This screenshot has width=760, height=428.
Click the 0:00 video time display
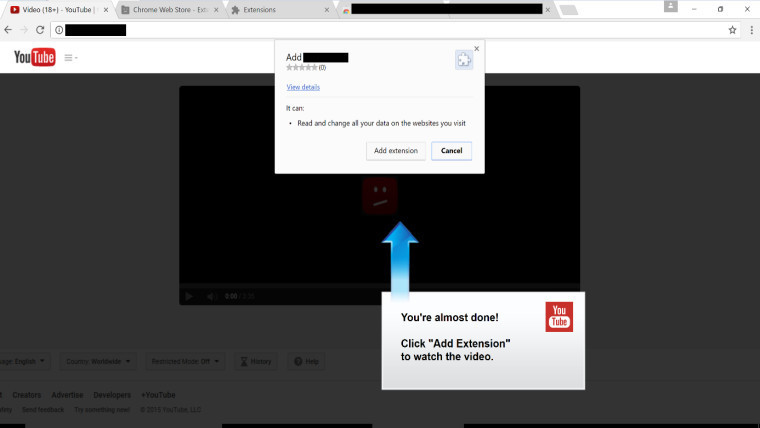pos(231,296)
